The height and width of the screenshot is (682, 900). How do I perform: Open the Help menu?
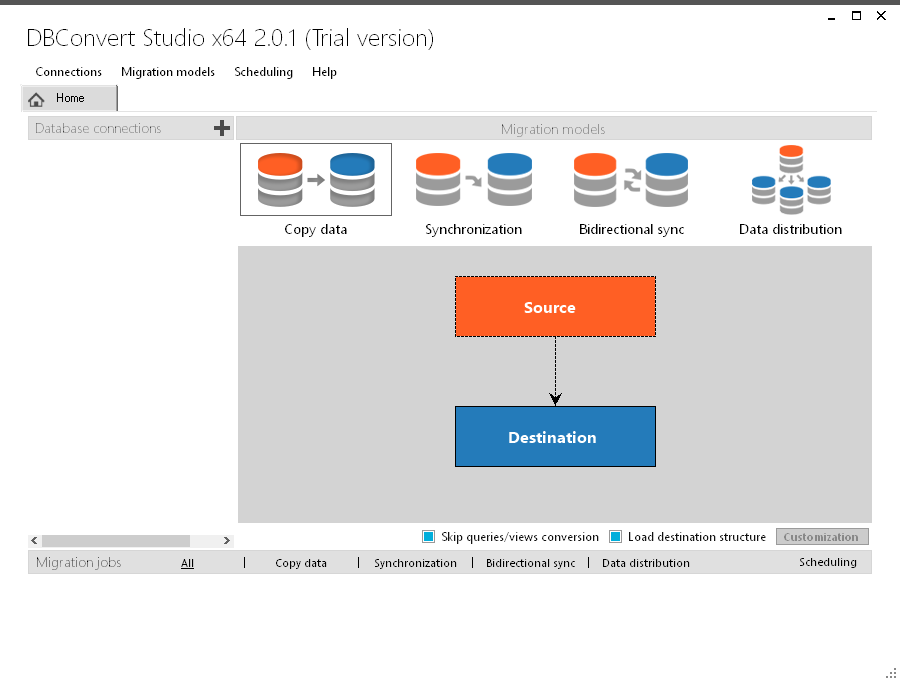pyautogui.click(x=324, y=72)
